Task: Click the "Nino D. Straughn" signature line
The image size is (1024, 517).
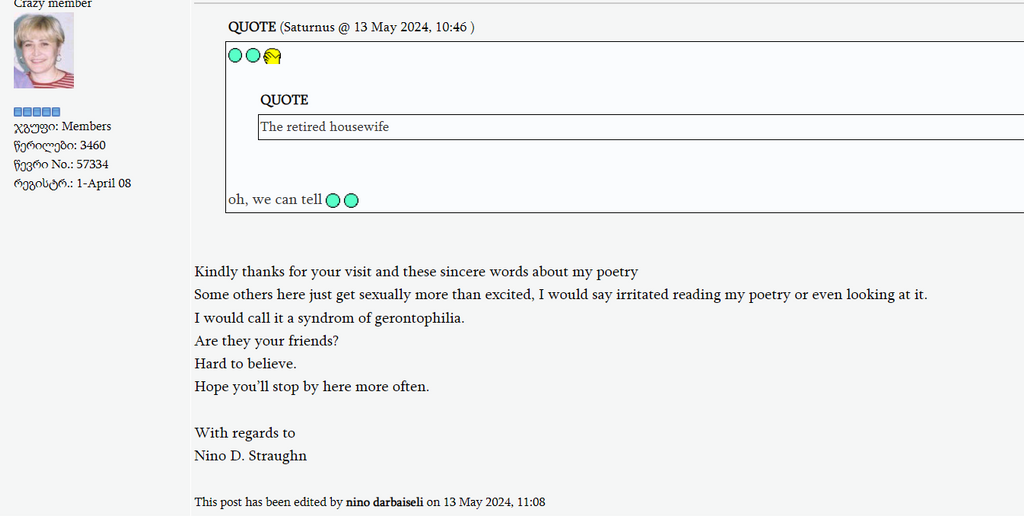Action: click(x=251, y=456)
